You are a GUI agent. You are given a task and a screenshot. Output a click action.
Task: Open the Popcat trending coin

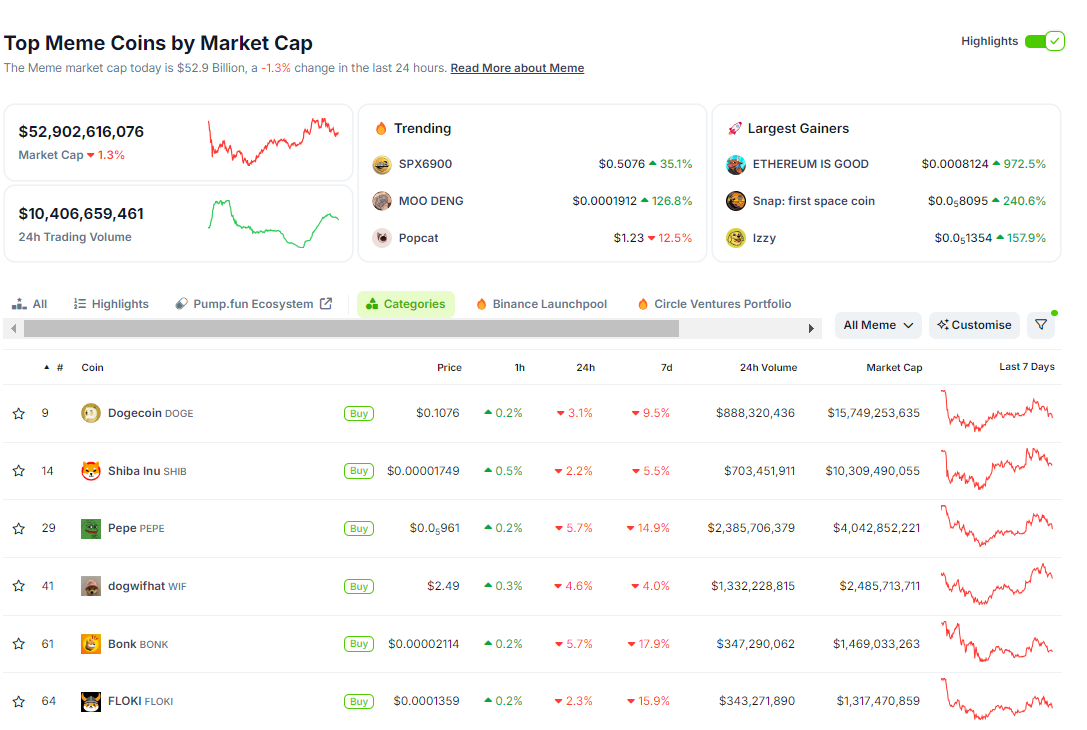point(419,238)
